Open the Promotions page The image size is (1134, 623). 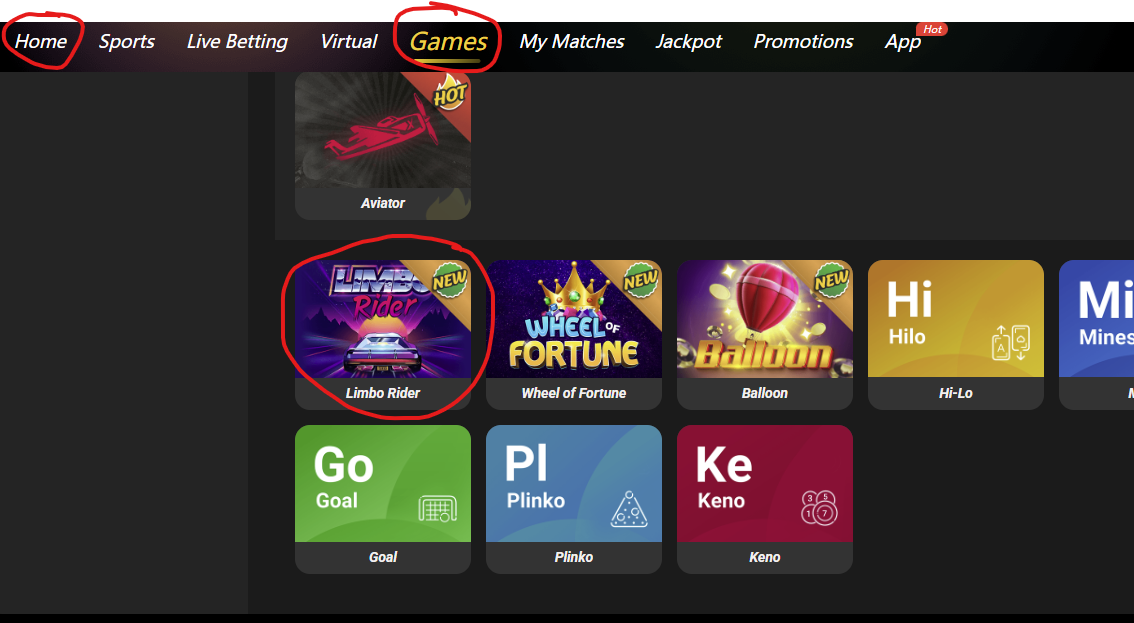(803, 41)
